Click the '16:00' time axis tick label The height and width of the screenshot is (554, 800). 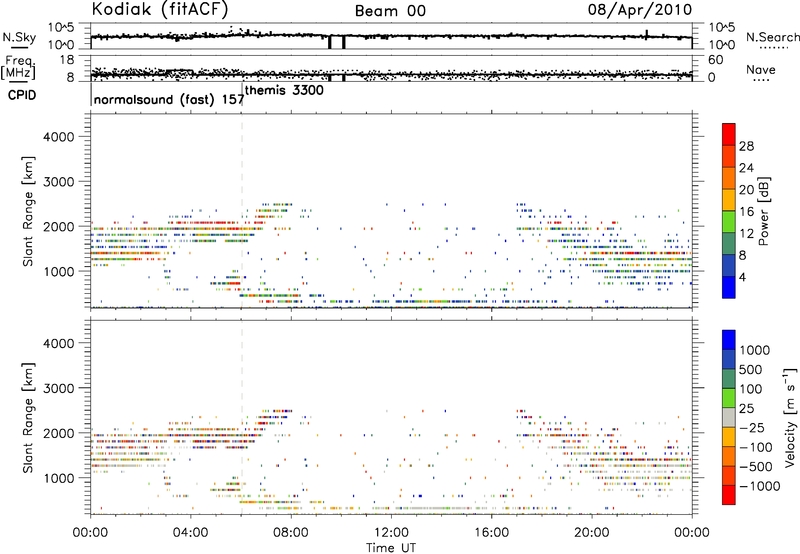coord(491,533)
